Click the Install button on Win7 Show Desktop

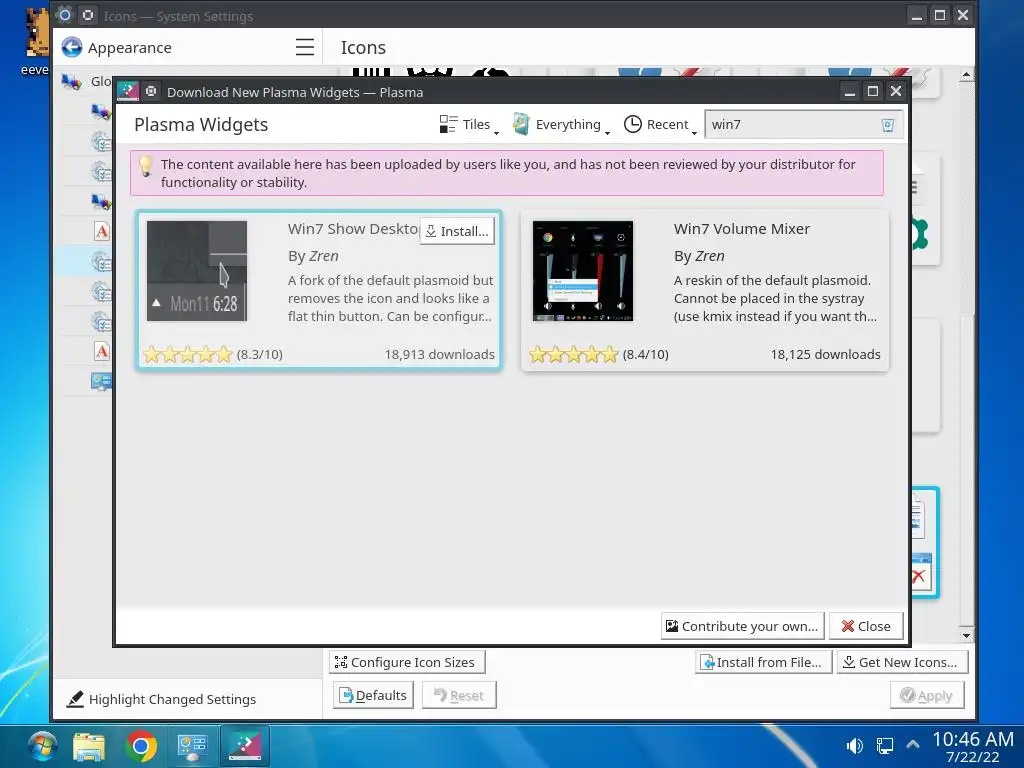tap(457, 231)
